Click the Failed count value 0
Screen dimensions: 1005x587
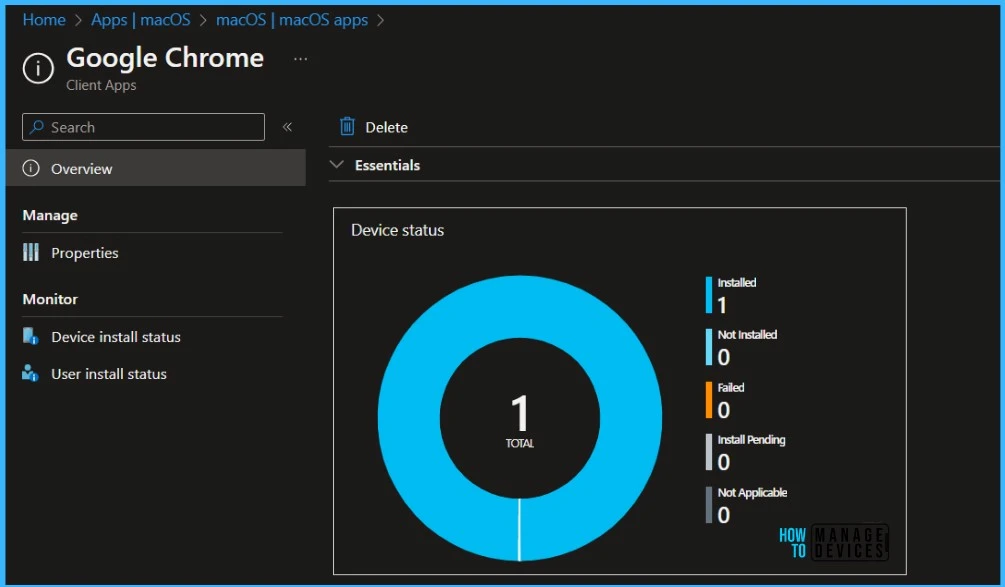pos(724,410)
